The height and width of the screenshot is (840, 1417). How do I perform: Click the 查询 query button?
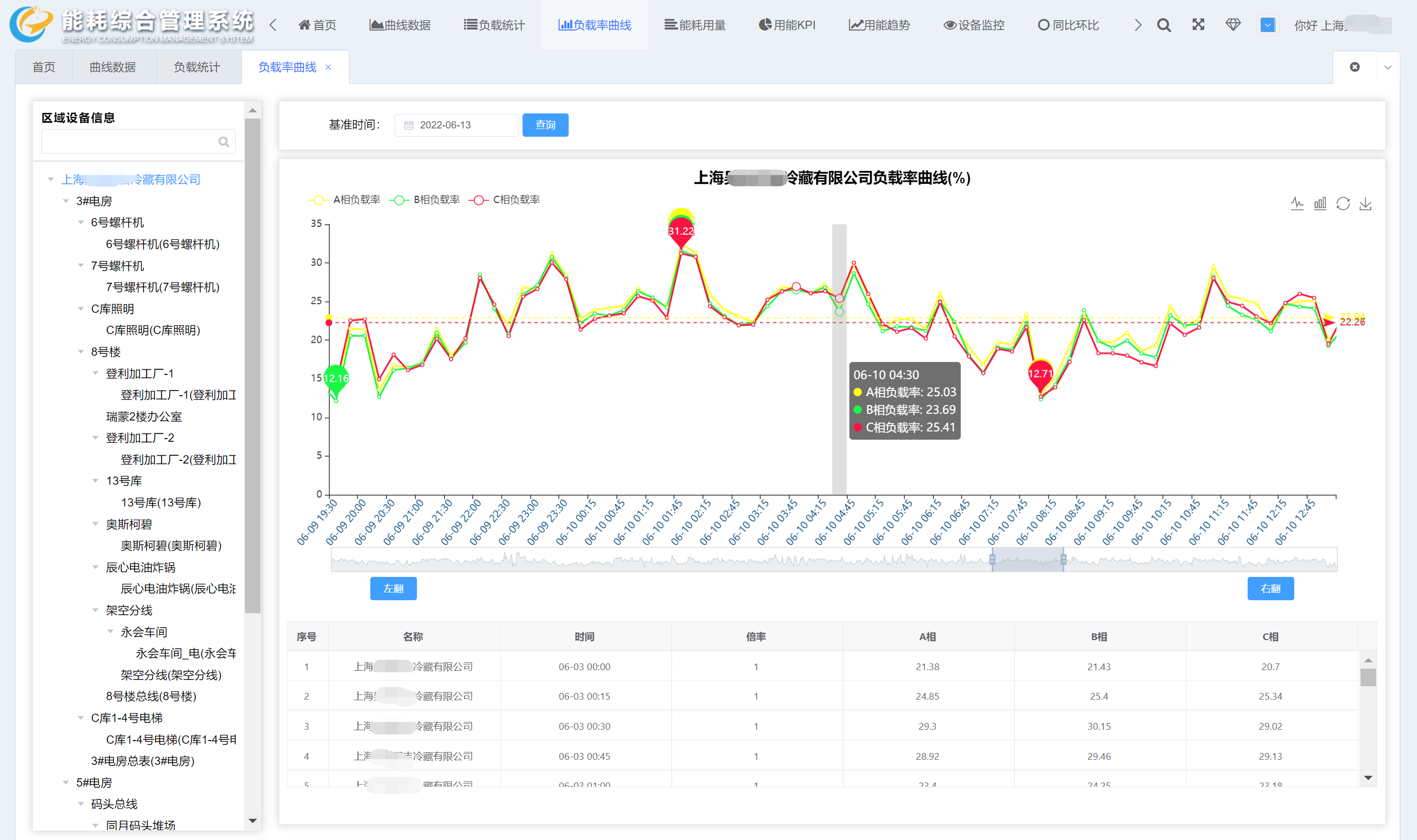(545, 125)
